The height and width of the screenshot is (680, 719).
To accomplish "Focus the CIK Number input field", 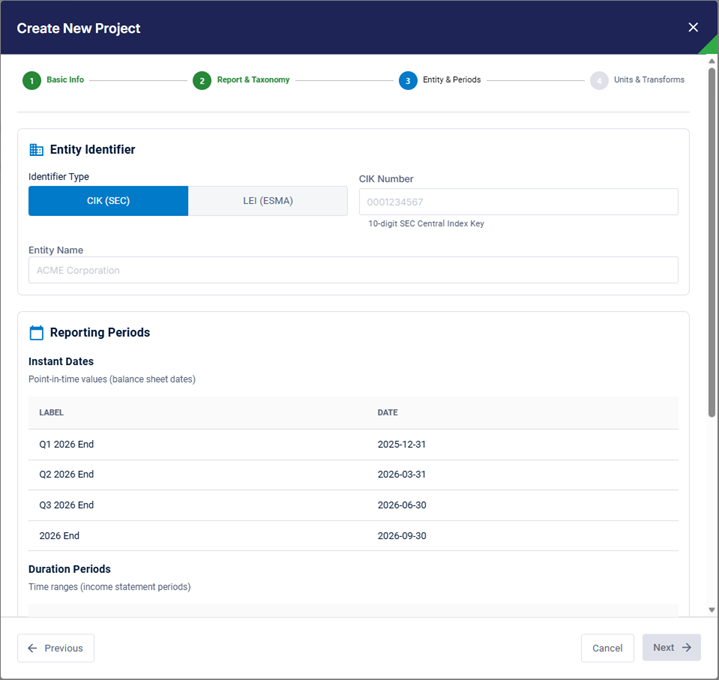I will (518, 202).
